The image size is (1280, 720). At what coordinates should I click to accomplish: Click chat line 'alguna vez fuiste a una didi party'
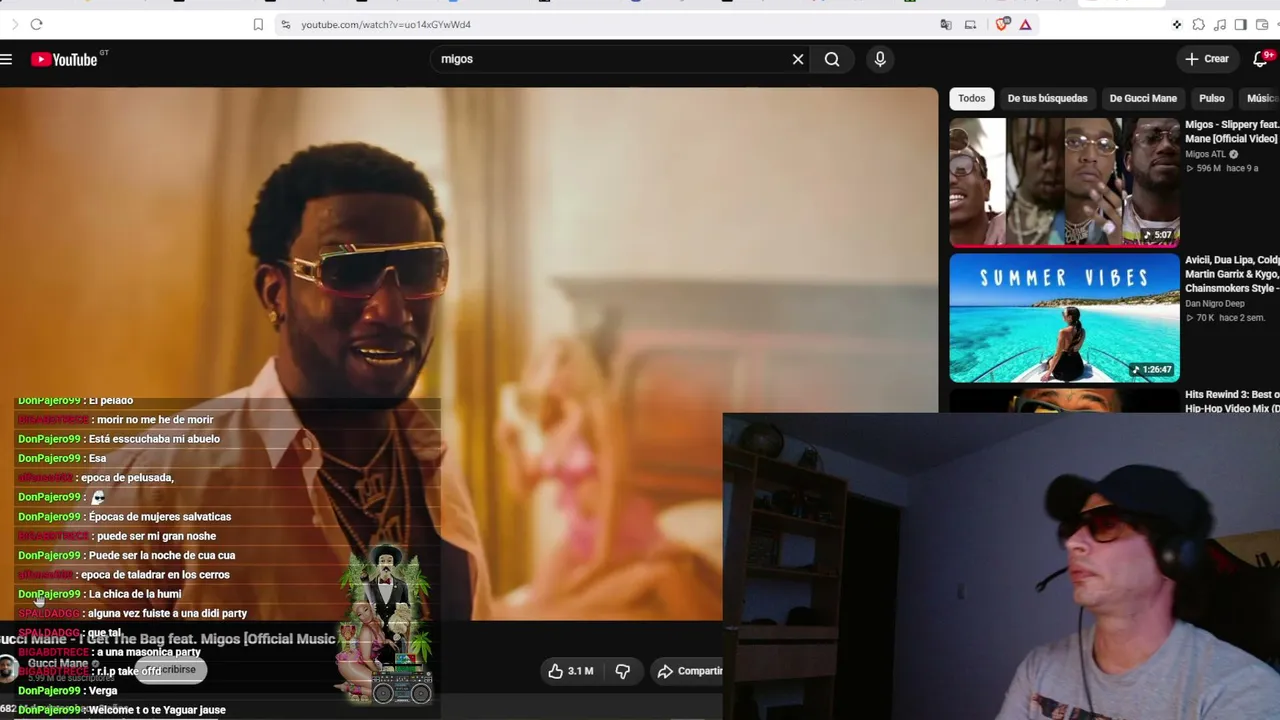(167, 614)
